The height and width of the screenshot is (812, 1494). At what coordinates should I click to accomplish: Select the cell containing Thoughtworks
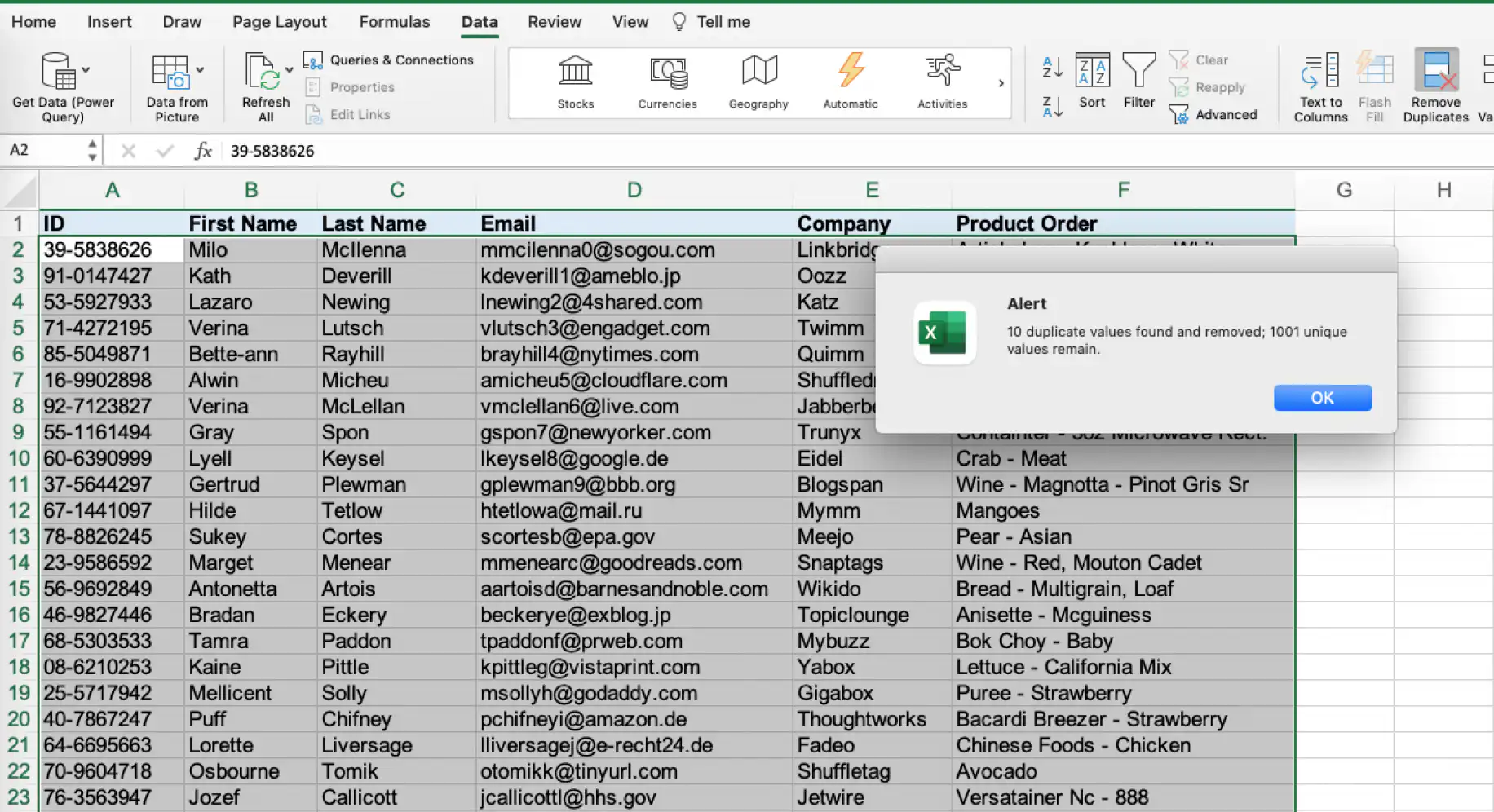[871, 719]
